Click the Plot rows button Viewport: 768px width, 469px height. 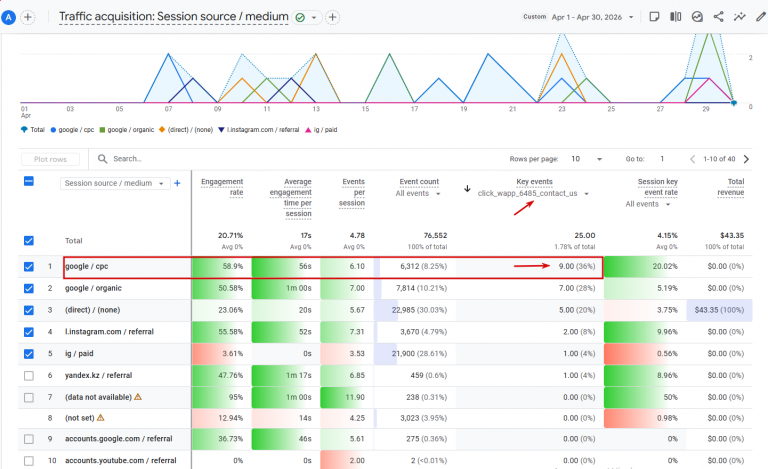pyautogui.click(x=50, y=159)
